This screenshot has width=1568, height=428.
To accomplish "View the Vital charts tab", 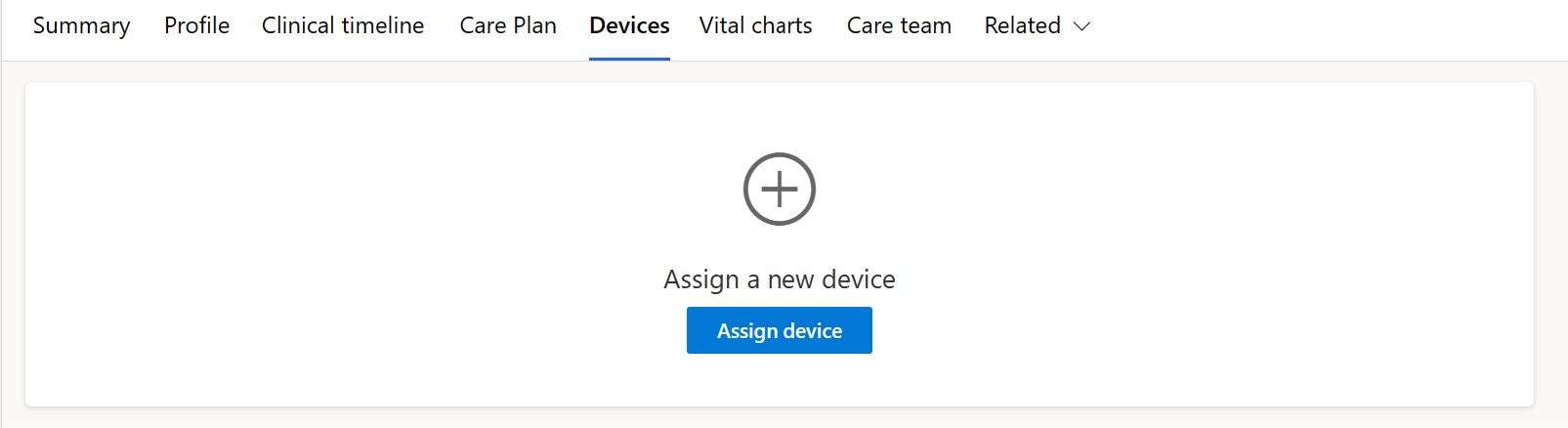I will pyautogui.click(x=755, y=25).
